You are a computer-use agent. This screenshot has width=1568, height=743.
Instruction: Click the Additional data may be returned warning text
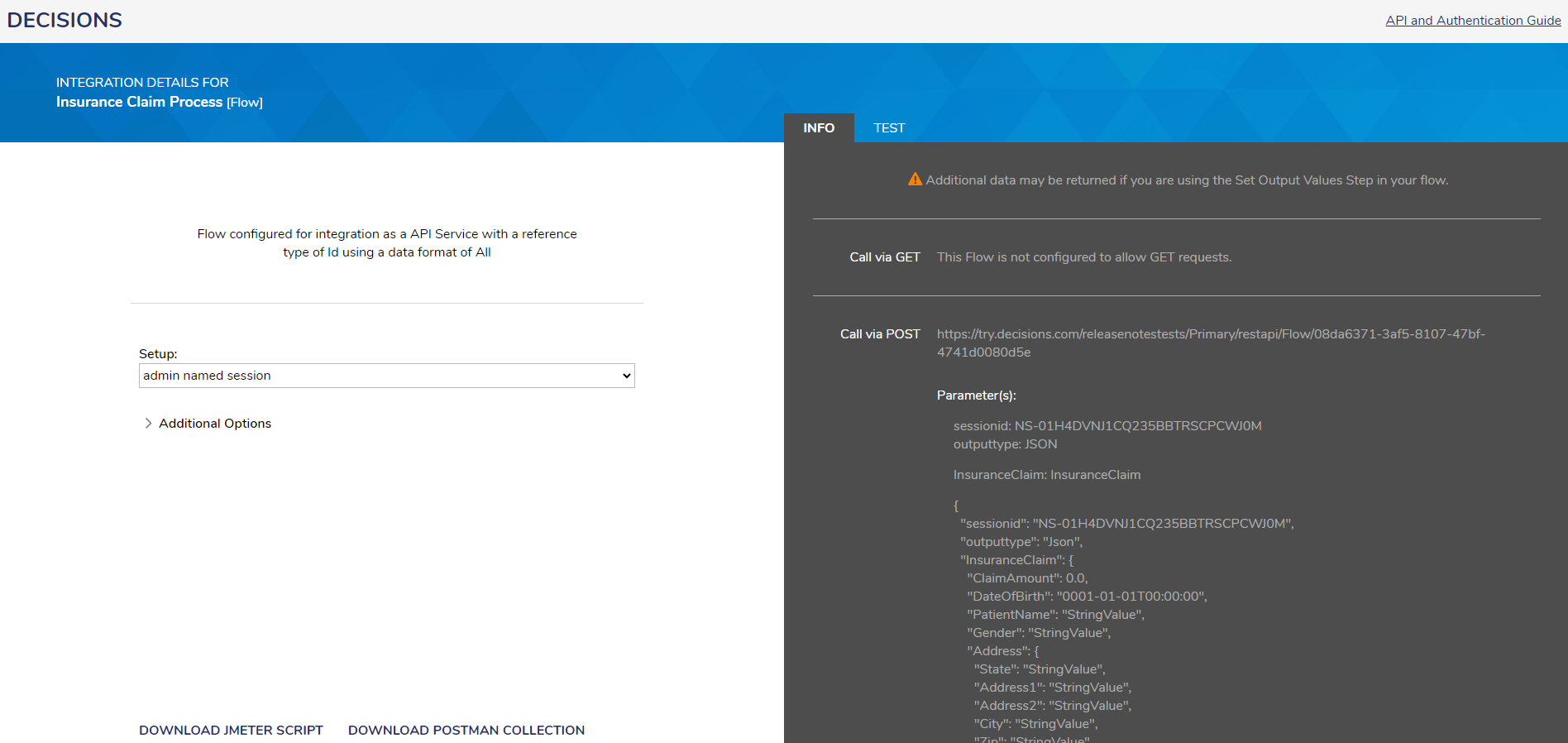(x=1187, y=180)
